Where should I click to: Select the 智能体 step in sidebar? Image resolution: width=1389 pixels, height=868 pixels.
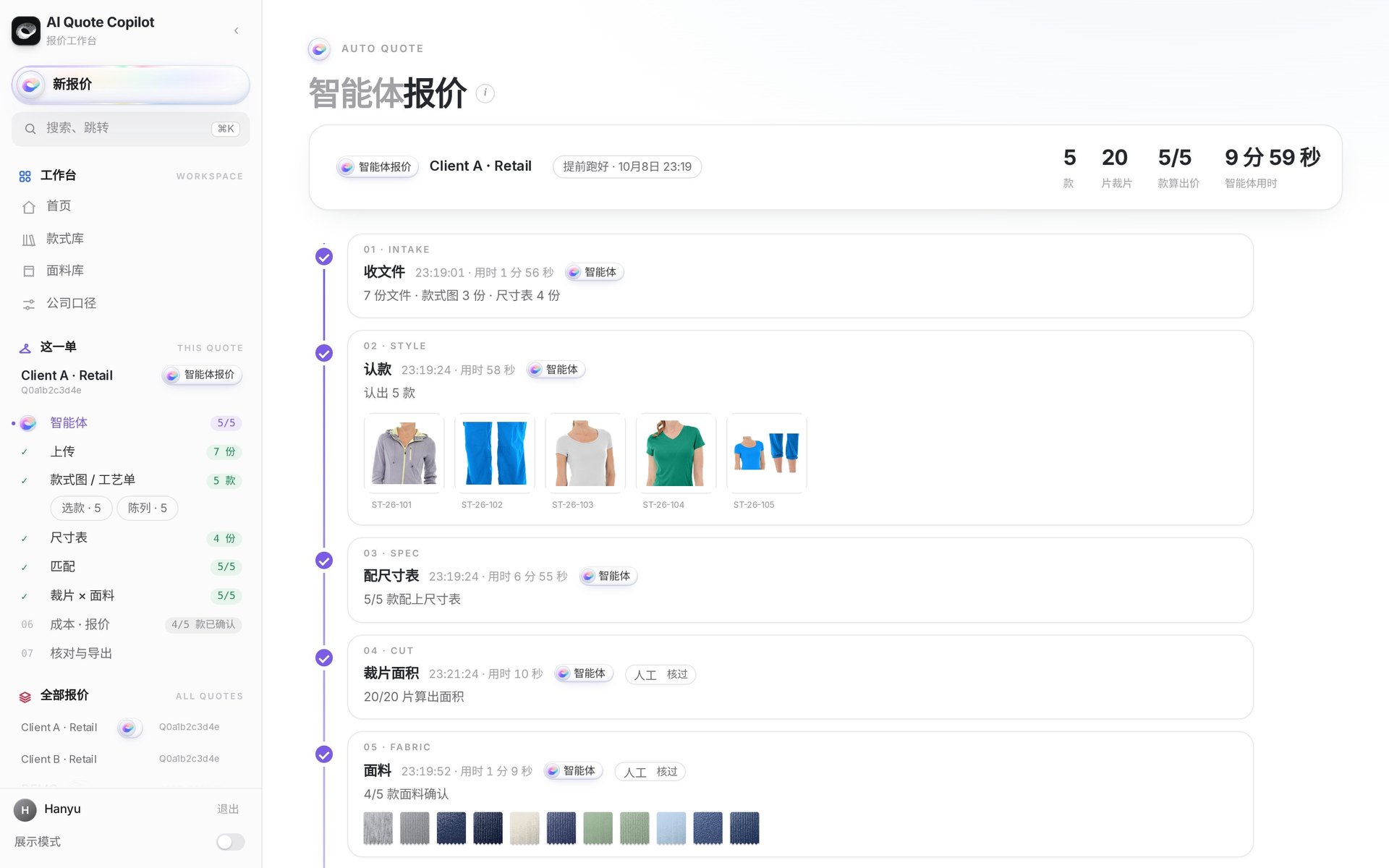tap(130, 423)
